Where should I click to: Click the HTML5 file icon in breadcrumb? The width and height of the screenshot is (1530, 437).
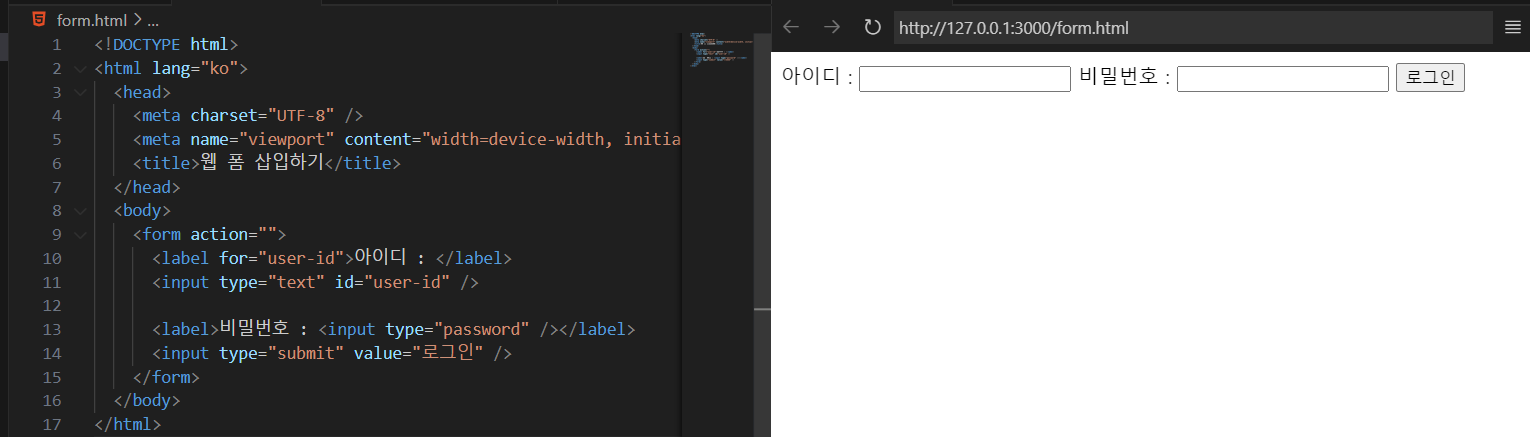38,19
